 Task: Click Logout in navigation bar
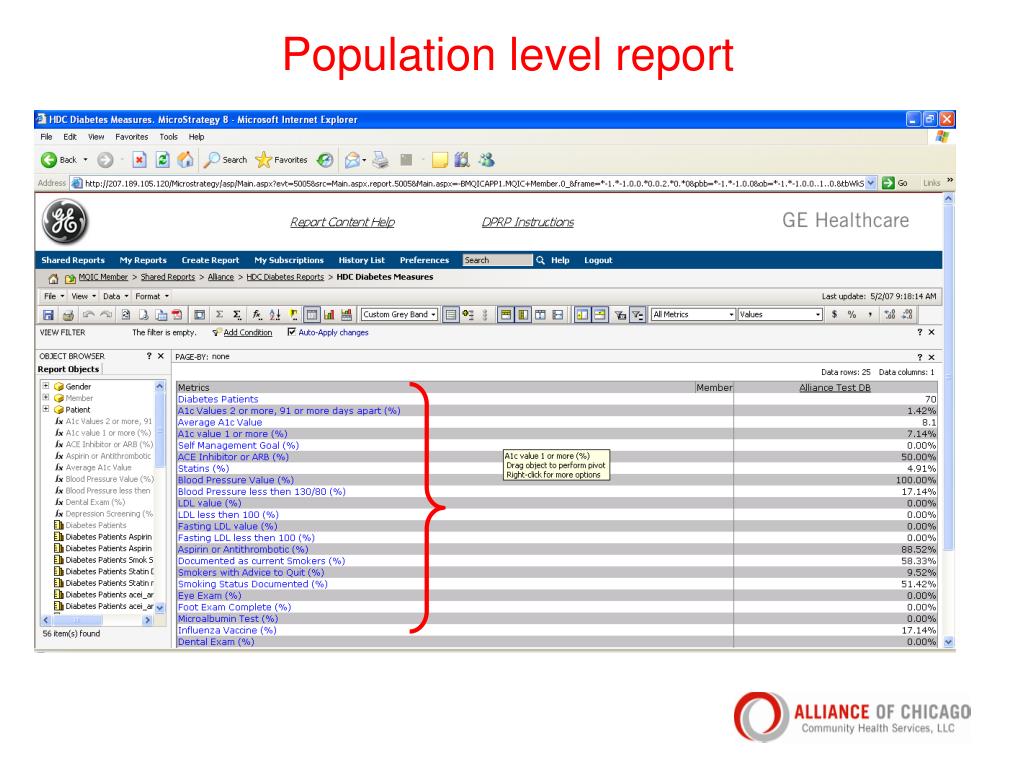598,260
